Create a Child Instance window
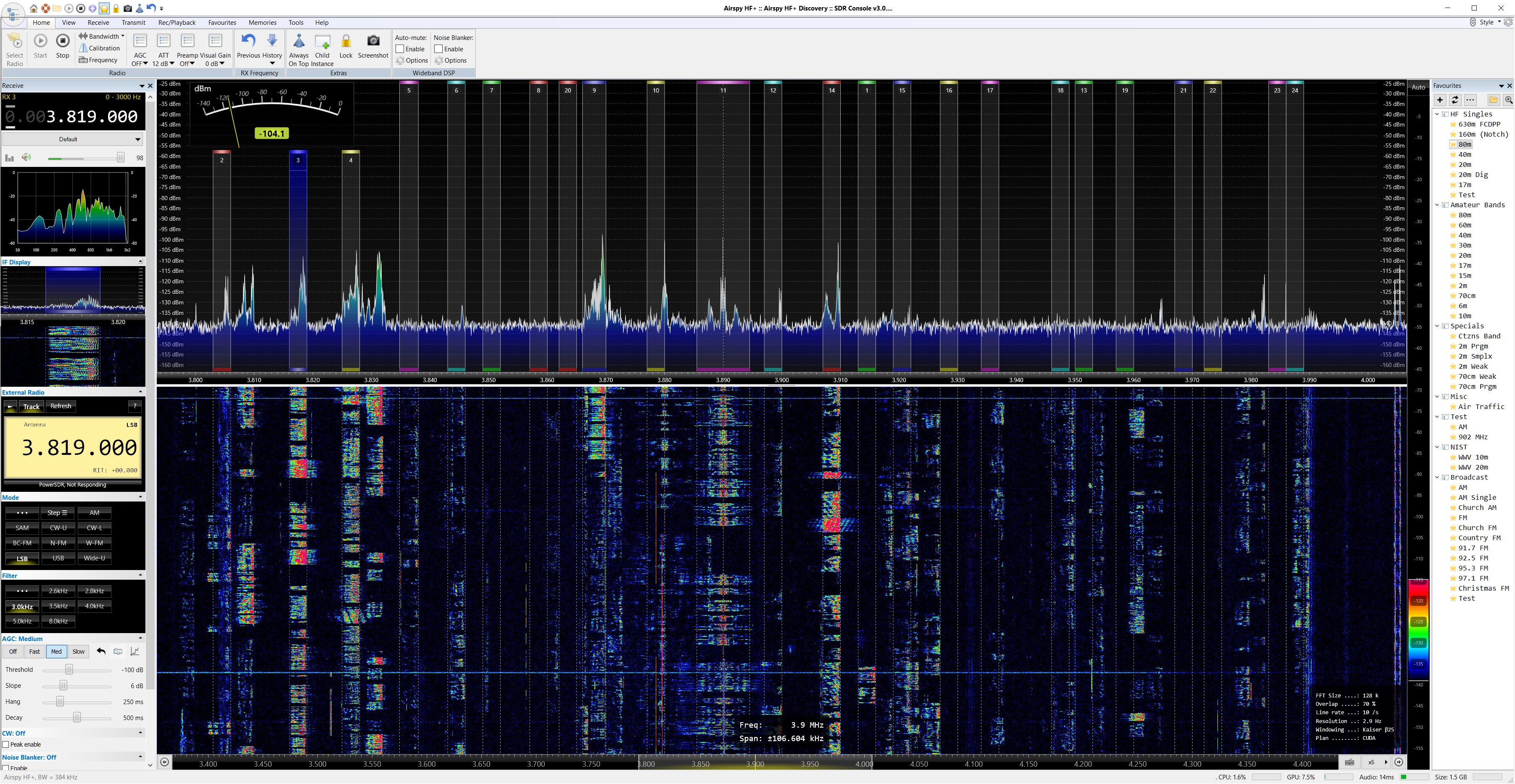Screen dimensions: 1515x784 (322, 50)
